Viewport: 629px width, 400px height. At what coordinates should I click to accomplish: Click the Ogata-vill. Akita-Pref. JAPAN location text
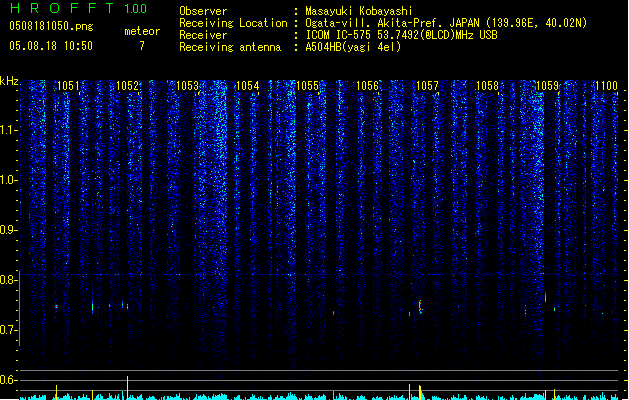point(446,23)
